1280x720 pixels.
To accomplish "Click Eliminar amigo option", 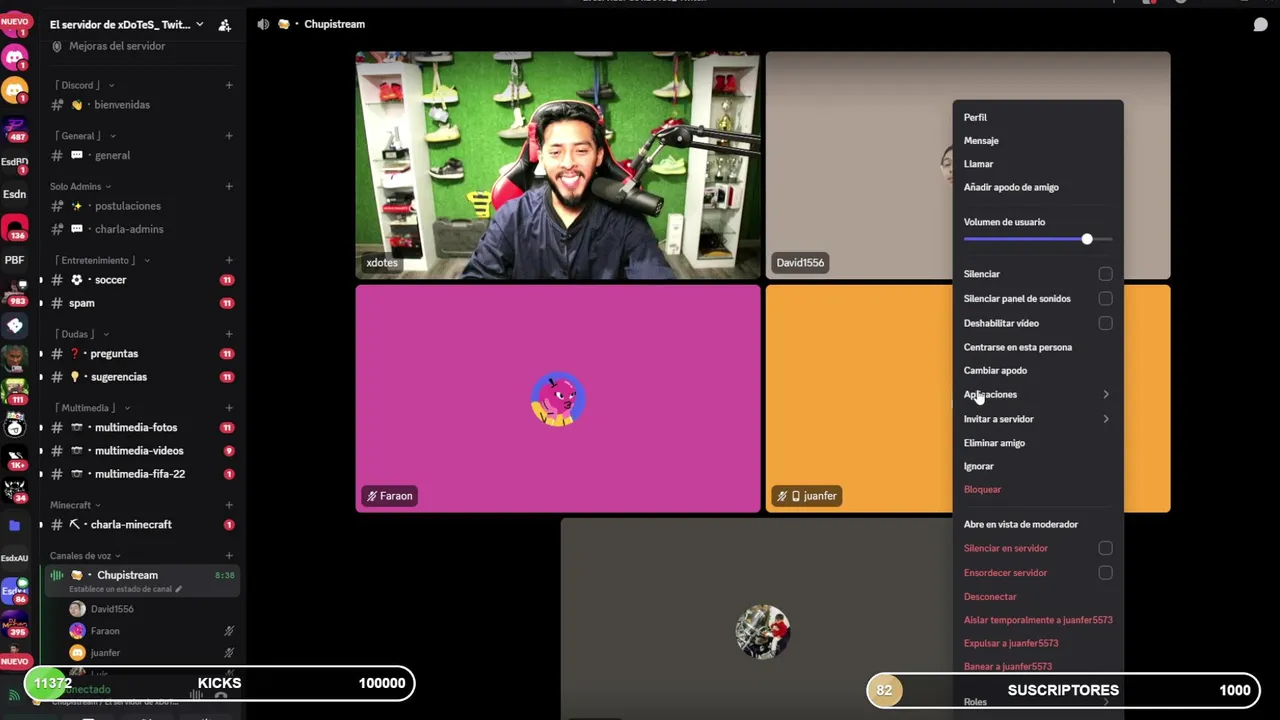I will click(994, 443).
